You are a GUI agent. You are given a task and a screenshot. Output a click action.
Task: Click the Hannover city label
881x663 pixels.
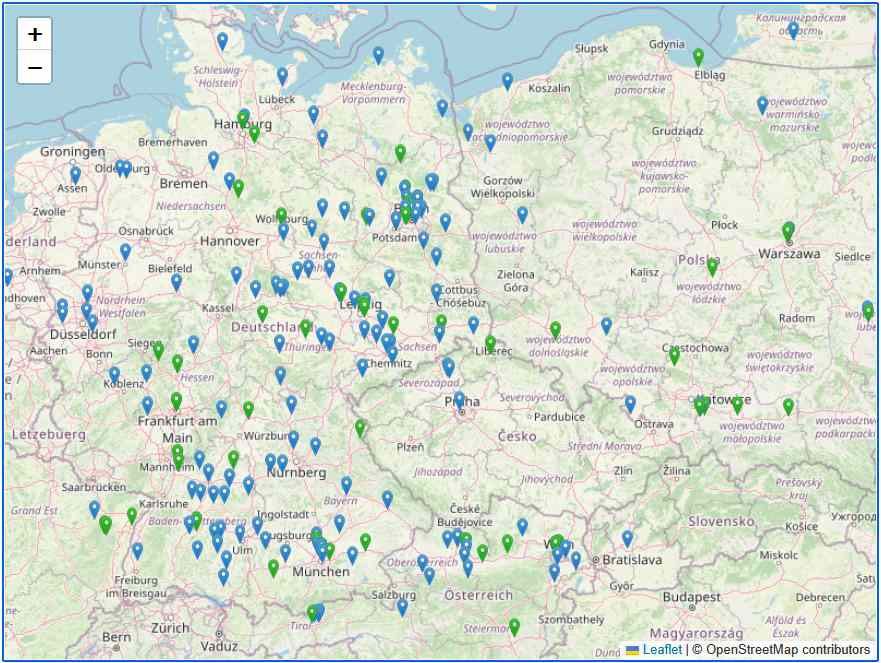point(230,241)
